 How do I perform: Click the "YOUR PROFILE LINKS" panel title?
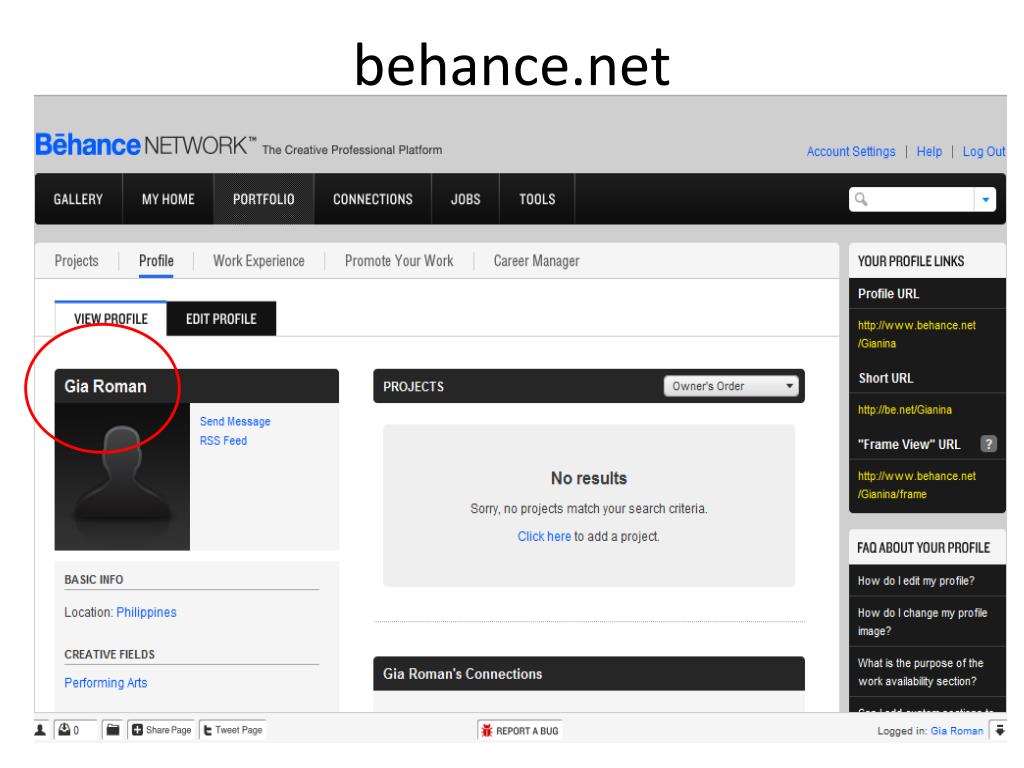click(911, 261)
